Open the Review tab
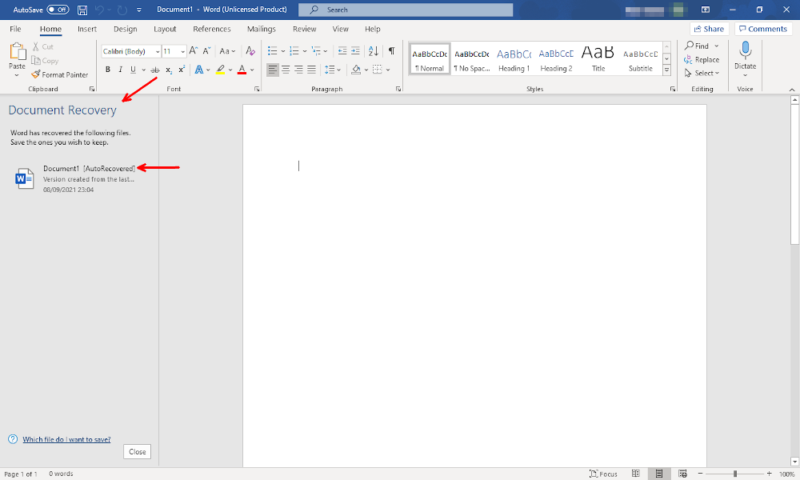The image size is (800, 480). tap(304, 29)
